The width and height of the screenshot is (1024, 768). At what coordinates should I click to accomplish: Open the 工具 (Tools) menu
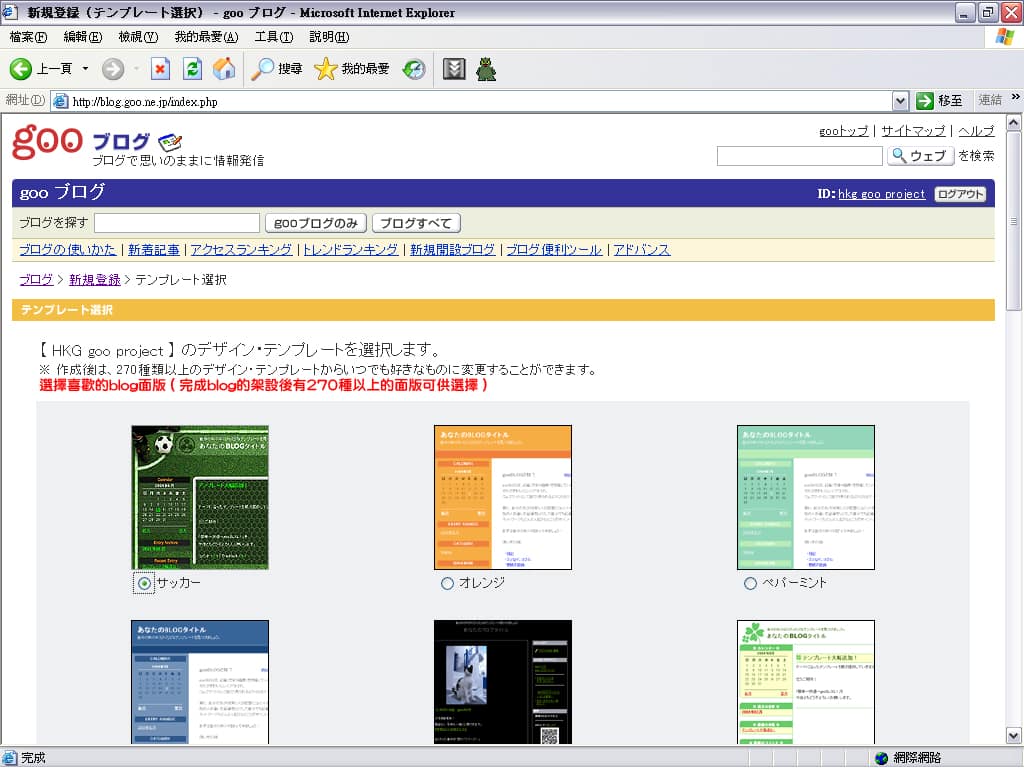[273, 37]
